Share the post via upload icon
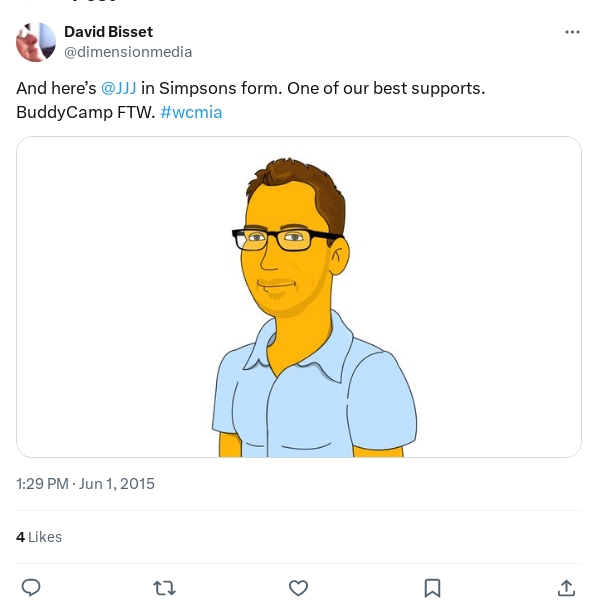This screenshot has height=601, width=598. 566,588
